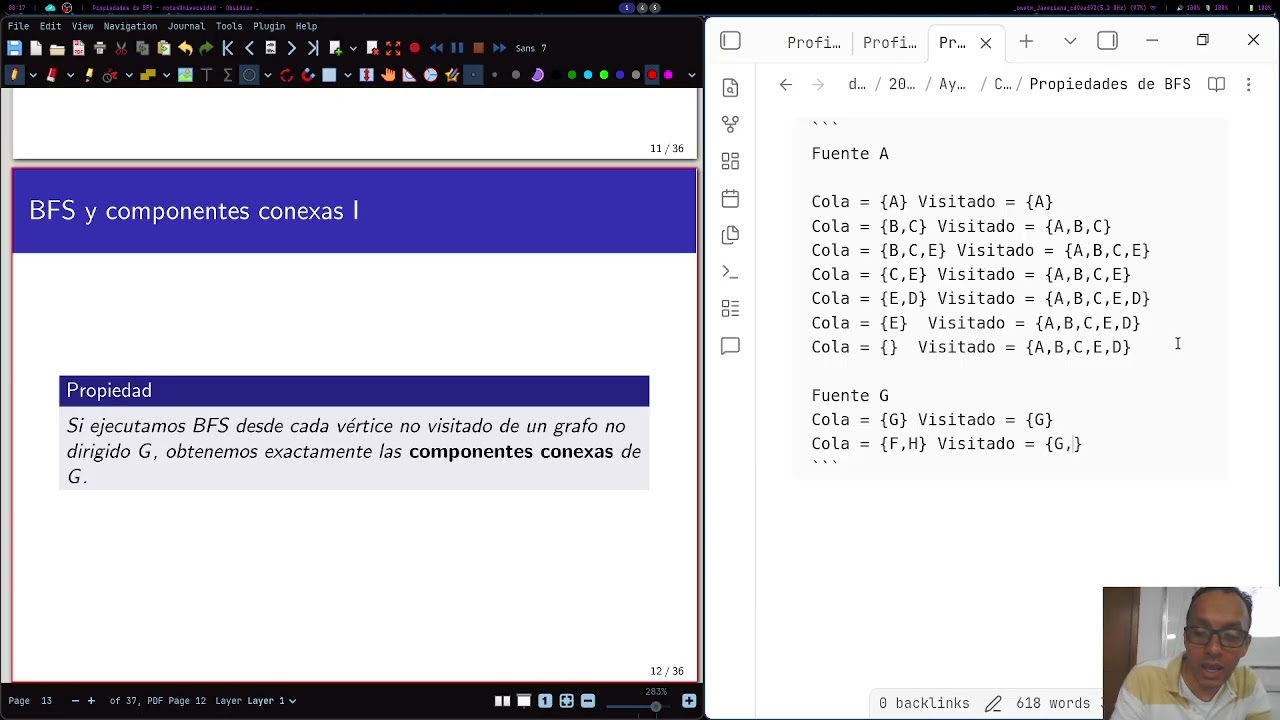1280x720 pixels.
Task: Go to first page in Xournal++
Action: coord(228,48)
